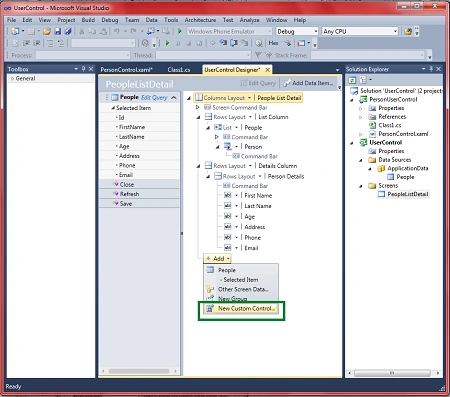The image size is (450, 397).
Task: Select the People table in Solution Explorer
Action: click(405, 177)
